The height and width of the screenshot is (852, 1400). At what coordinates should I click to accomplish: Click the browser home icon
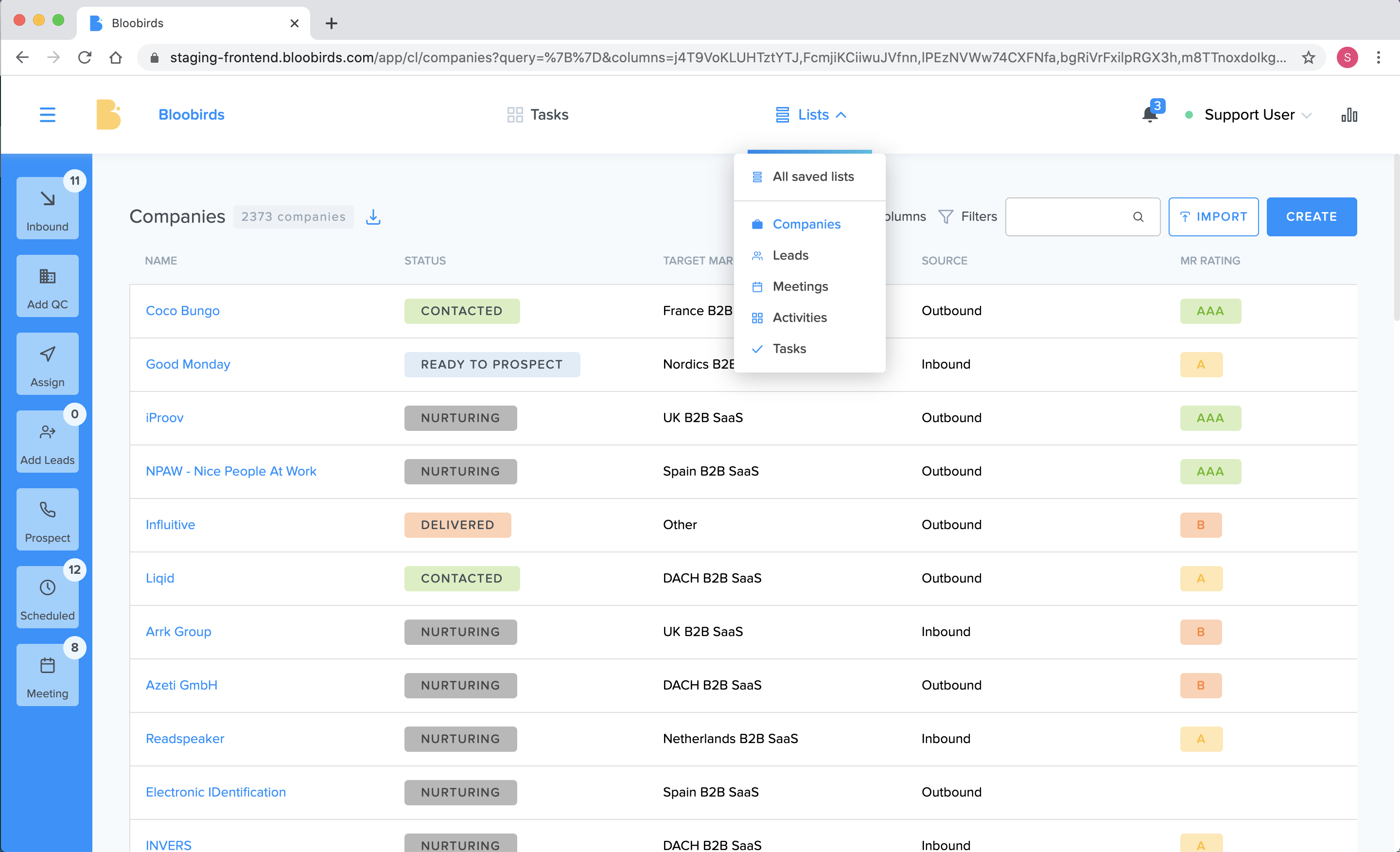(116, 57)
